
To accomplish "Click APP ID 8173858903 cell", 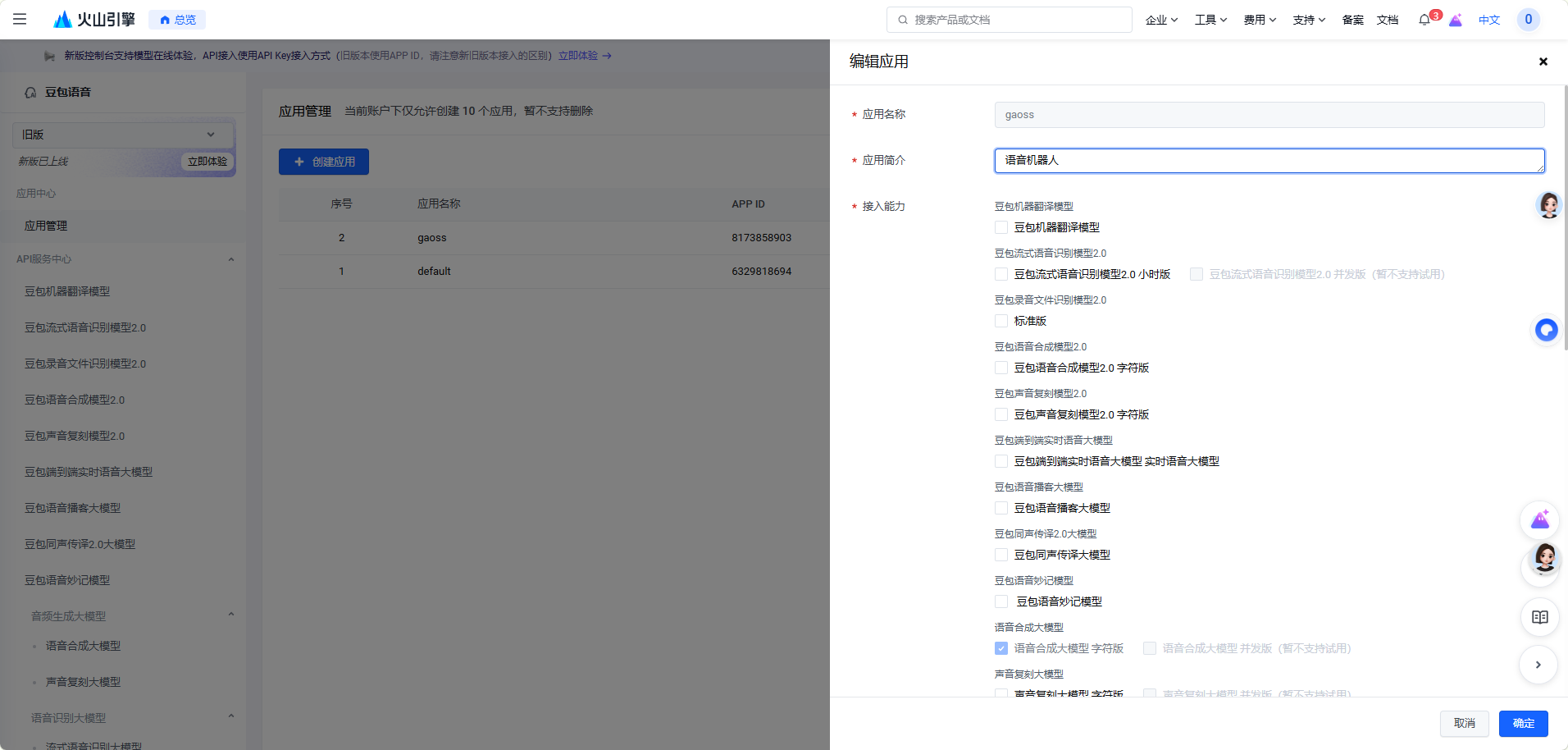I will click(x=761, y=238).
